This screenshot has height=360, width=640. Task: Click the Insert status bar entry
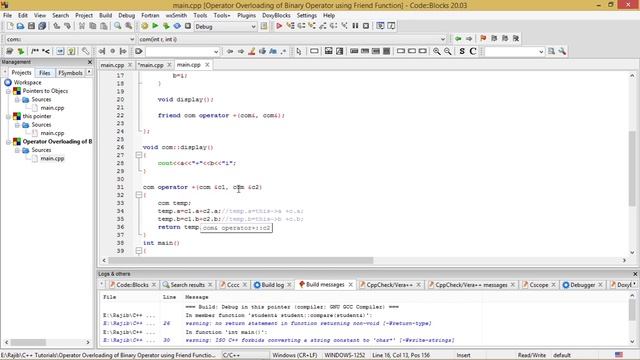click(x=463, y=355)
